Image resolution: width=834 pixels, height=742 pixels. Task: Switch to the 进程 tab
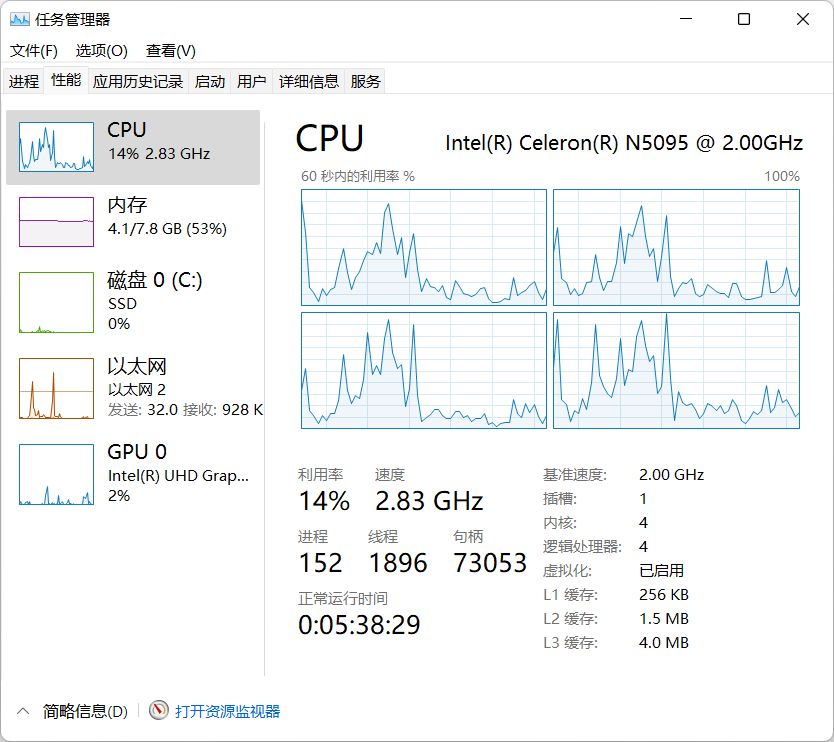coord(23,81)
